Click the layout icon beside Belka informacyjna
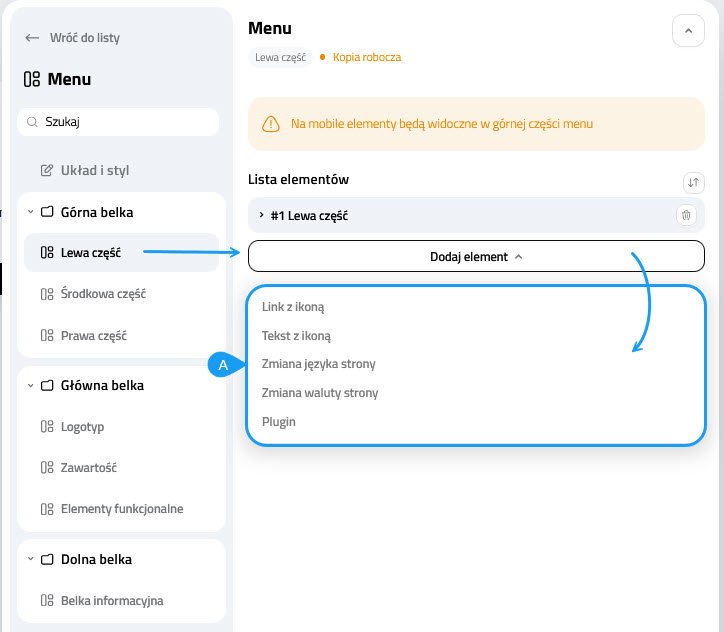Viewport: 724px width, 632px height. [x=46, y=601]
